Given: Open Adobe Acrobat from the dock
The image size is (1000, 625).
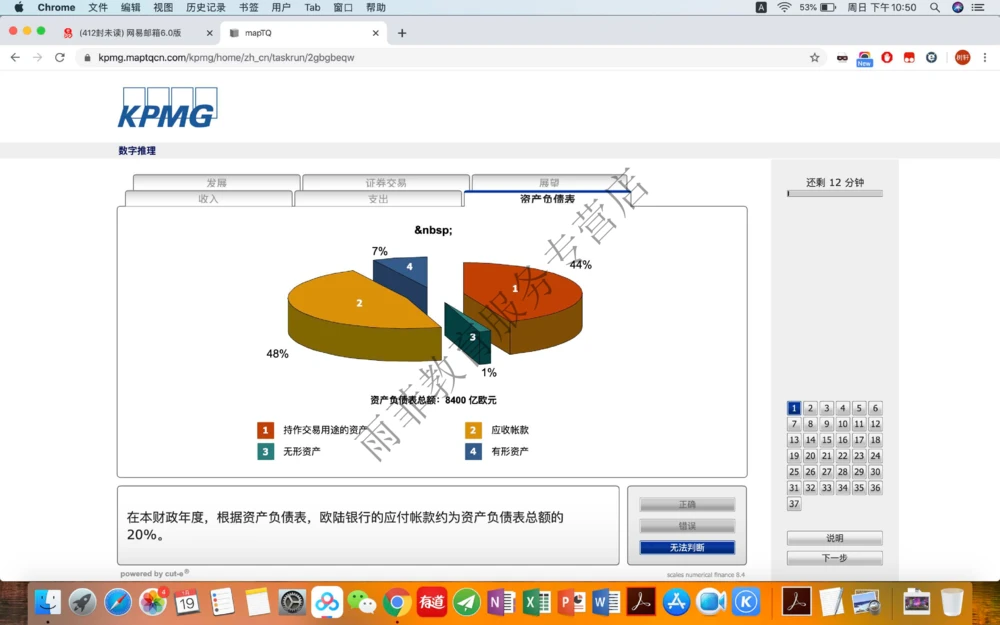Looking at the screenshot, I should click(x=640, y=602).
